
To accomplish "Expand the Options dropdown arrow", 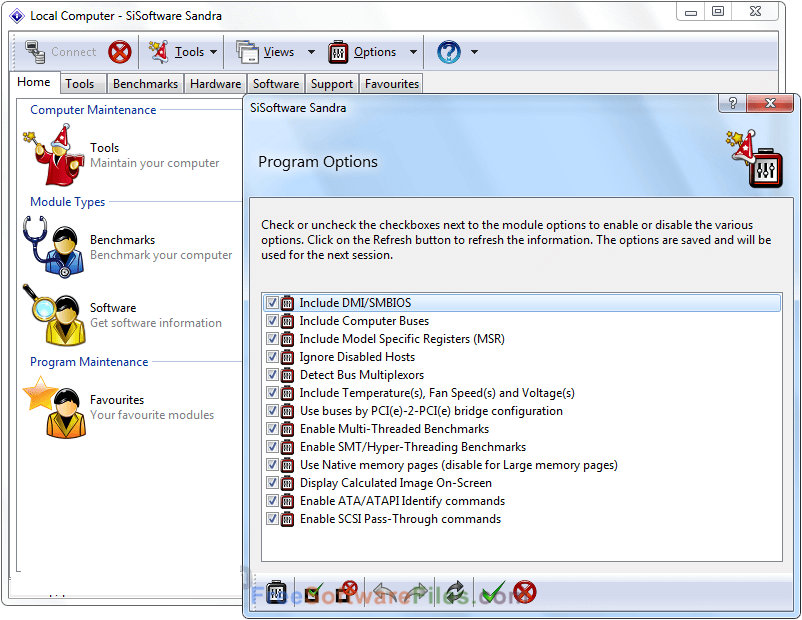I will 413,52.
